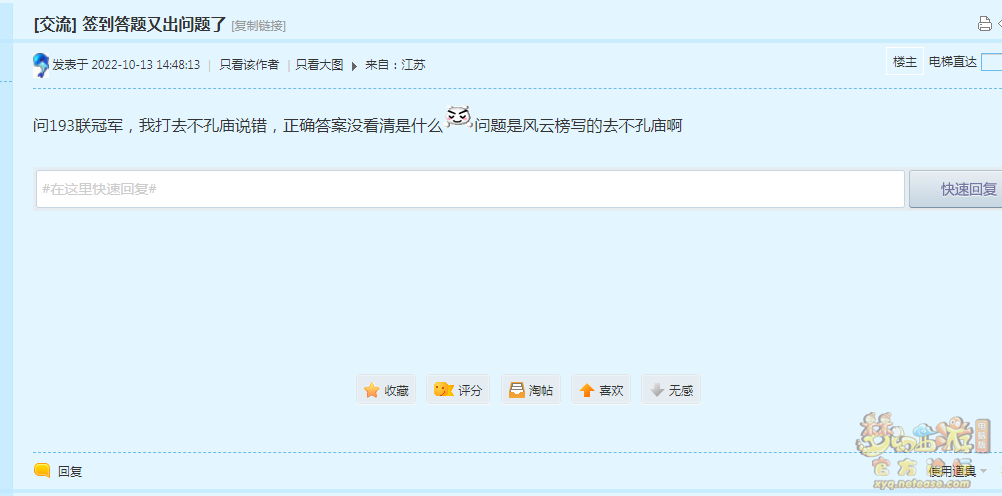
Task: Click the smirking emoticon in the post
Action: (x=459, y=119)
